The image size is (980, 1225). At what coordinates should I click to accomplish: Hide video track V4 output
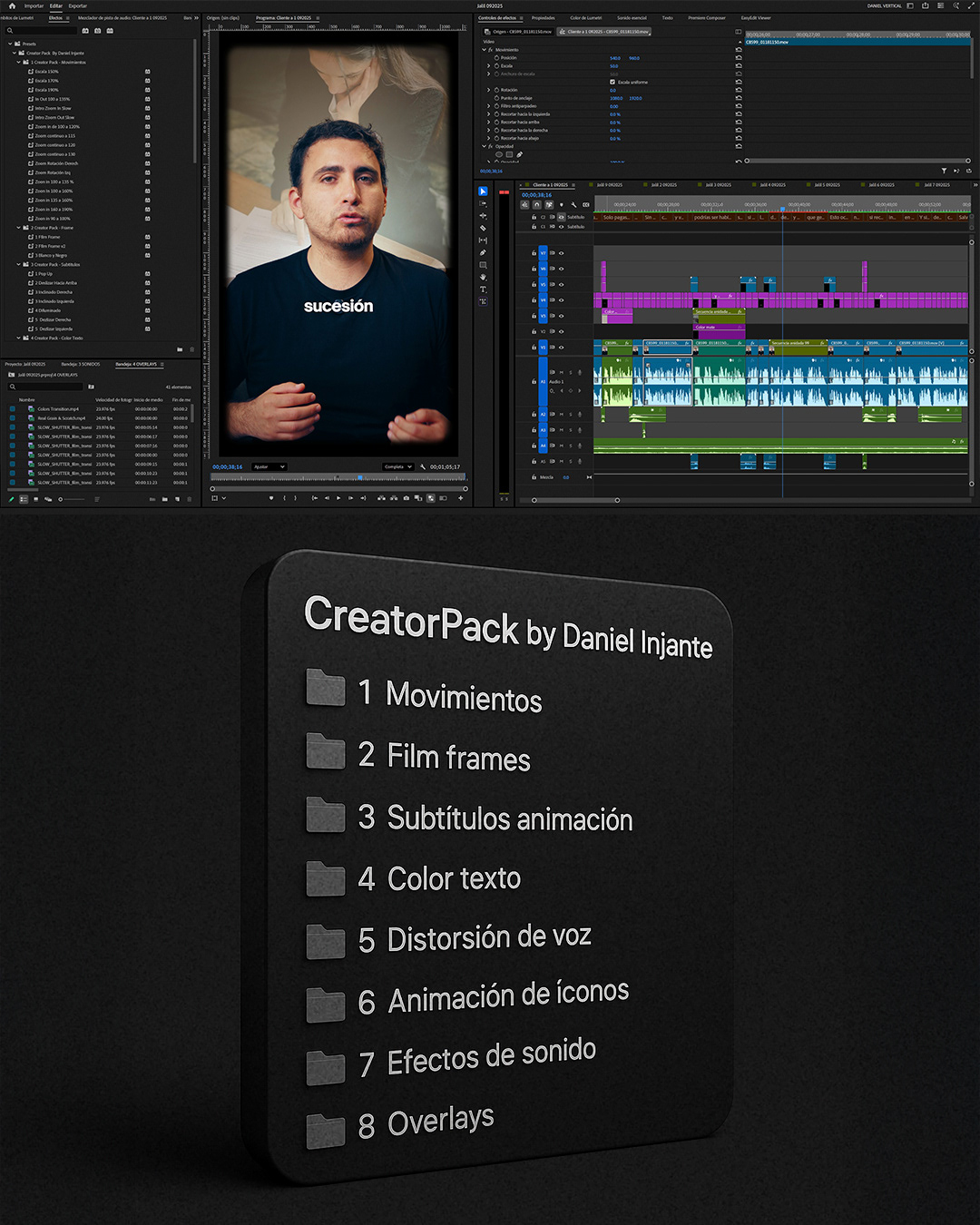[561, 299]
